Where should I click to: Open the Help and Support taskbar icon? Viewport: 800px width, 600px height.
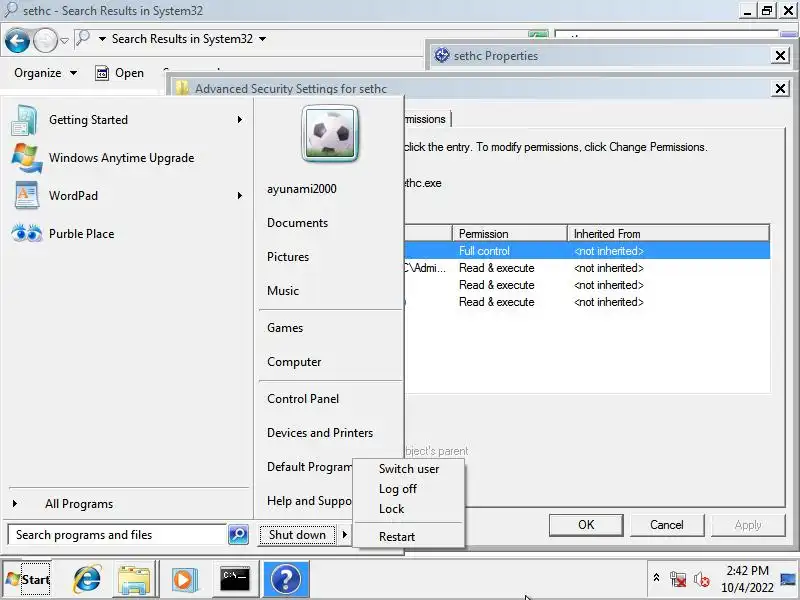pos(286,580)
